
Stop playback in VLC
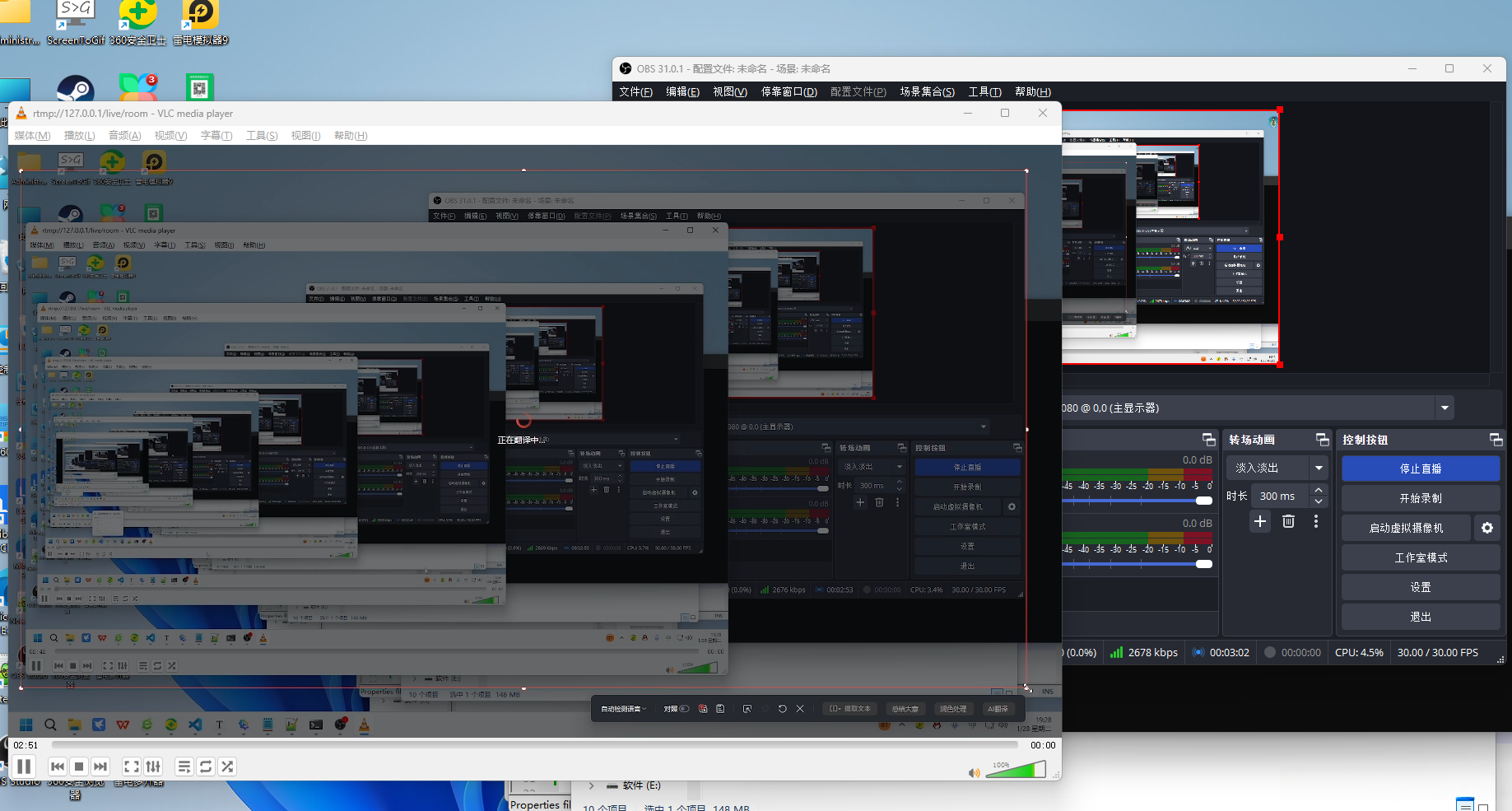(x=79, y=767)
